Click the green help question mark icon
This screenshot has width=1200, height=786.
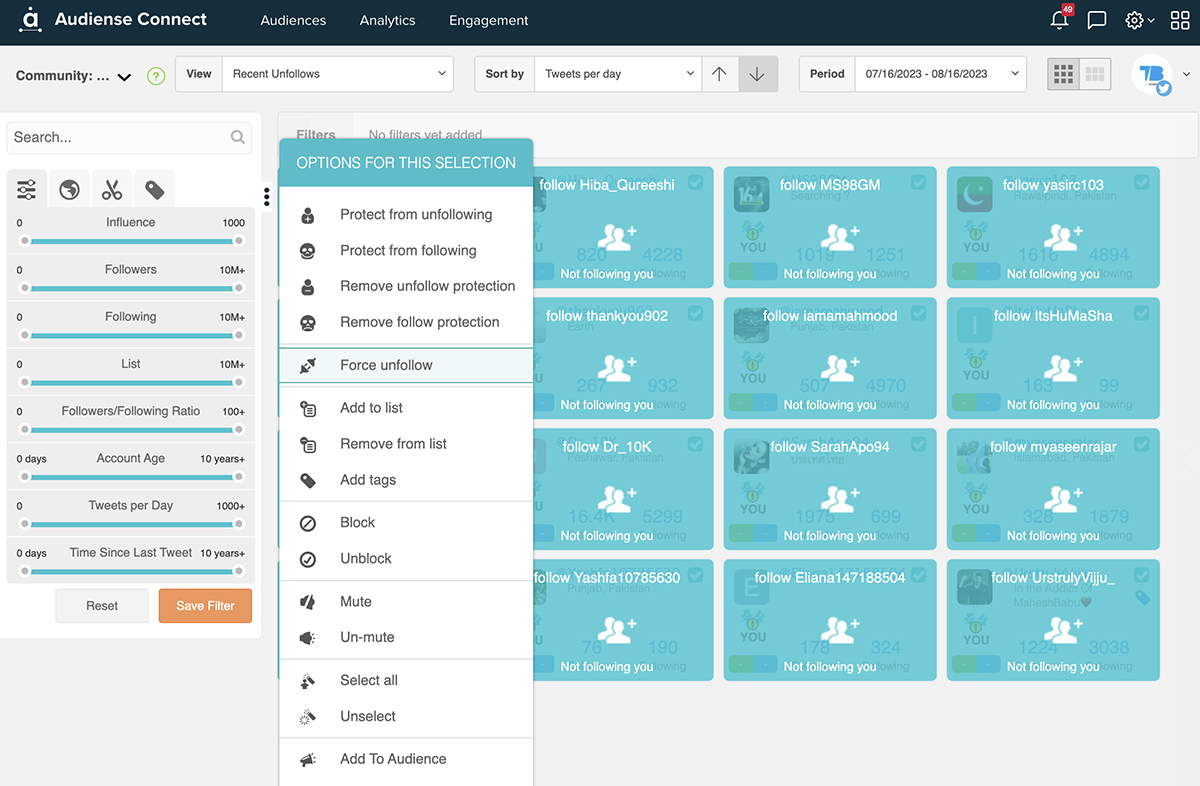(x=155, y=76)
